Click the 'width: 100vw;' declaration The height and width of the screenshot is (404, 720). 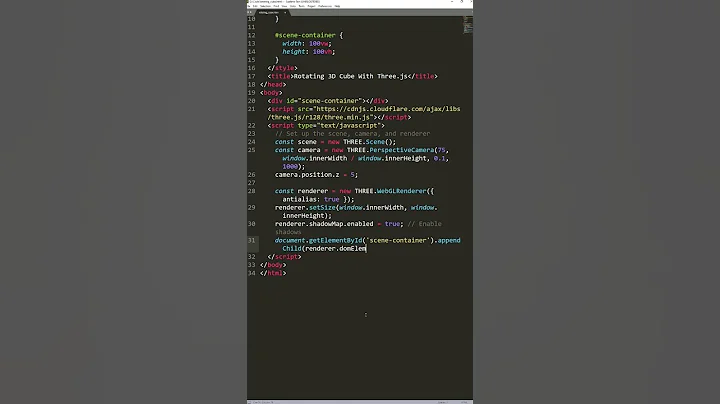coord(307,44)
